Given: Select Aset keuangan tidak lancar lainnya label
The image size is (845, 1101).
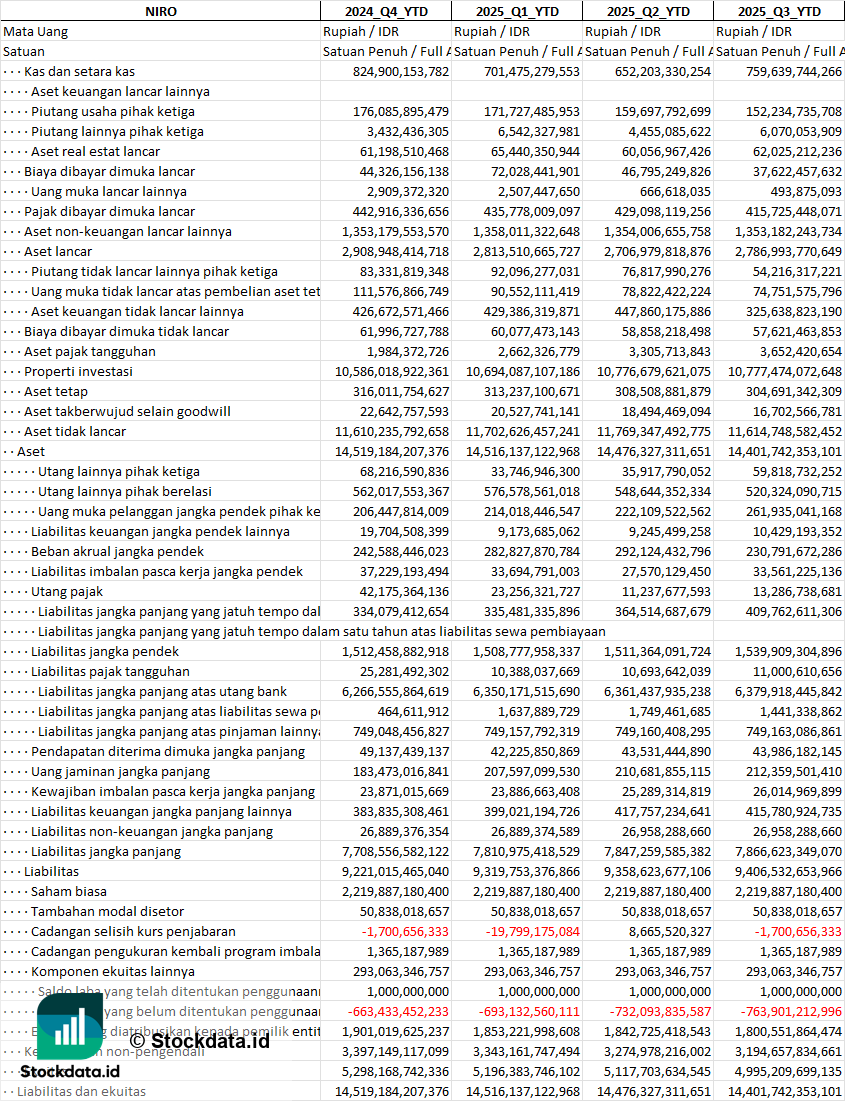Looking at the screenshot, I should (138, 311).
